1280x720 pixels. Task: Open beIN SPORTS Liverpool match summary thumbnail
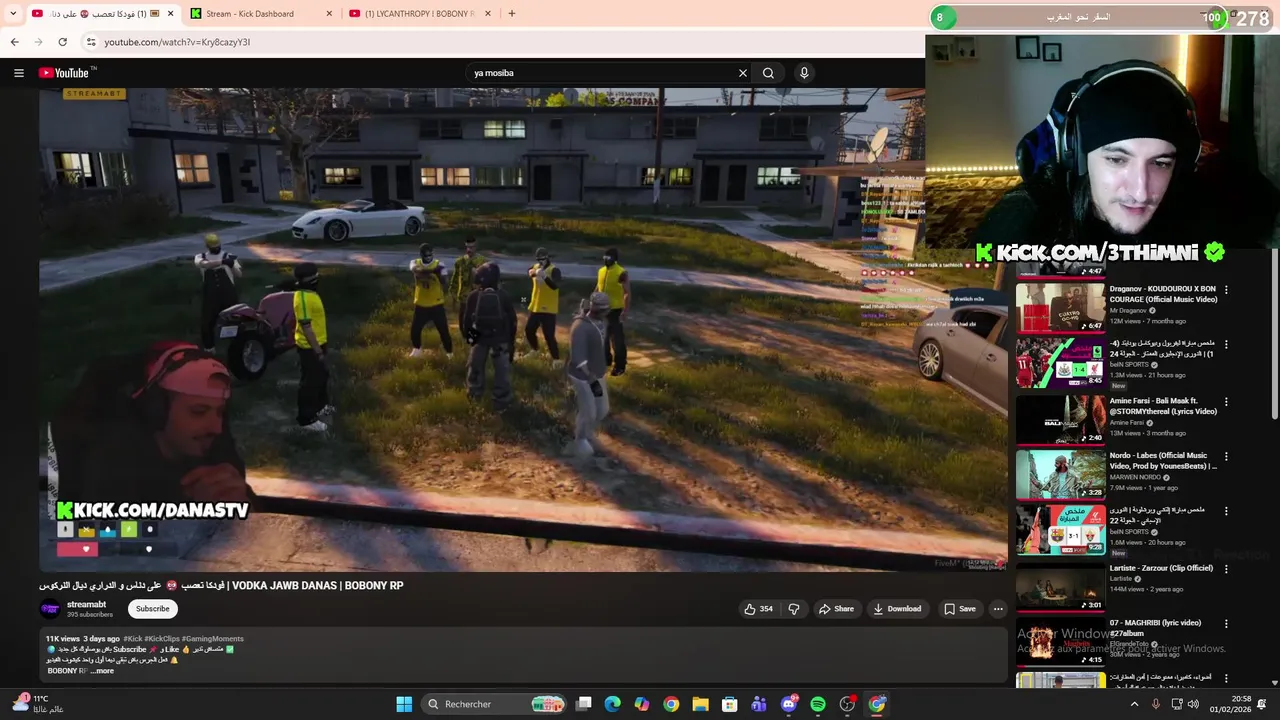[1060, 363]
